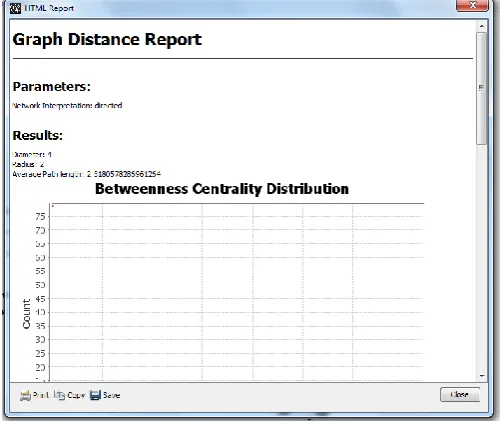Click the 45 tick label on the Count axis
This screenshot has height=422, width=503.
pos(40,299)
